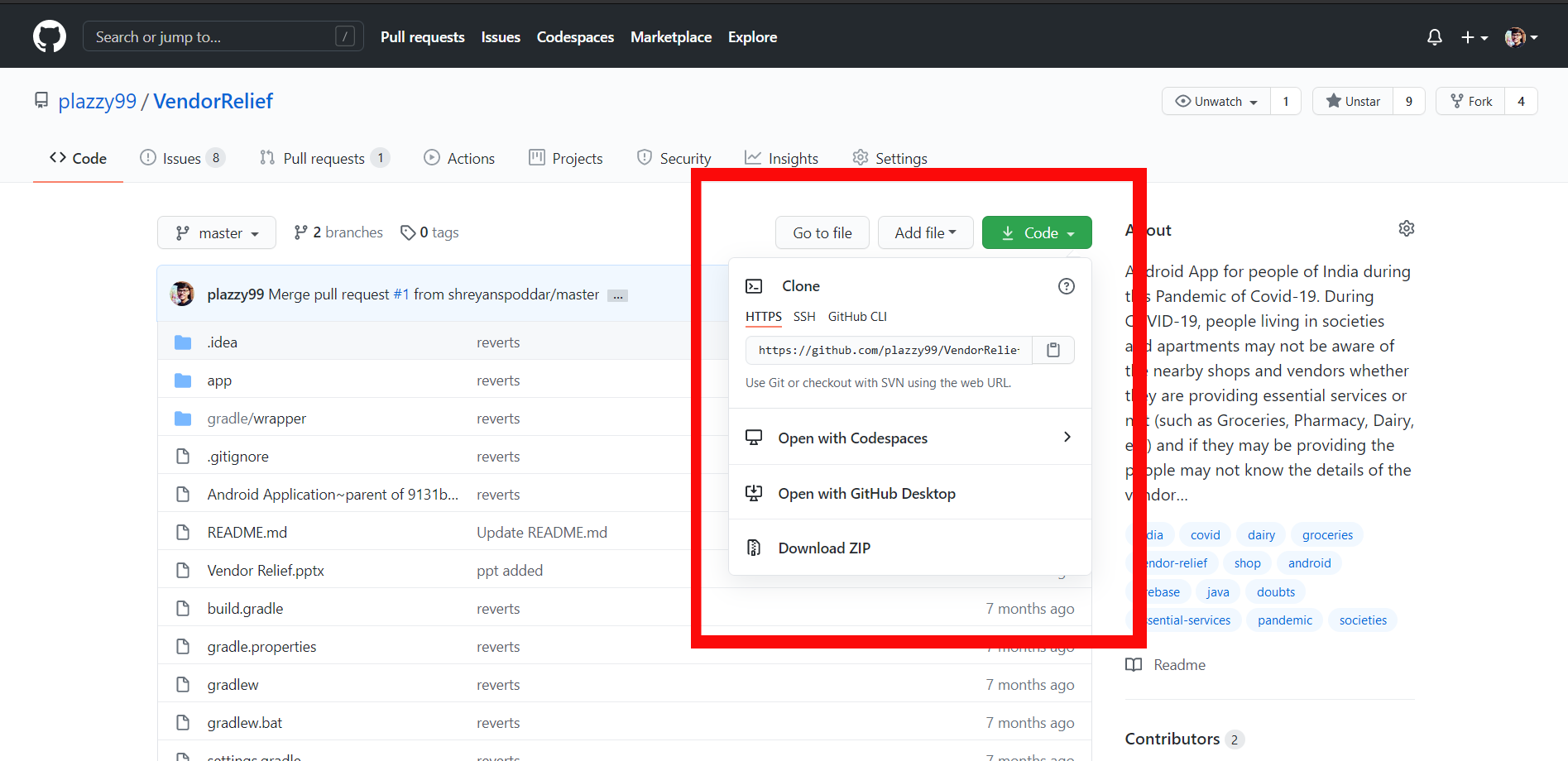
Task: Expand the Unwatch dropdown
Action: coord(1216,101)
